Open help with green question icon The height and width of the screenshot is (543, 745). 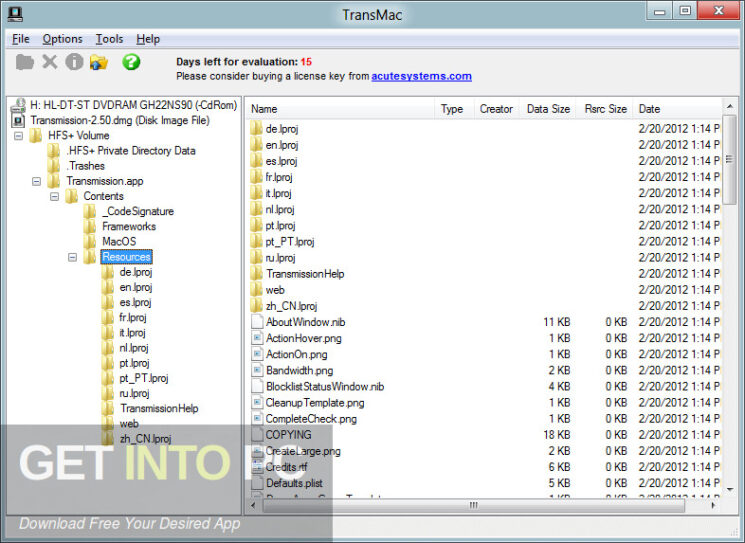coord(131,62)
